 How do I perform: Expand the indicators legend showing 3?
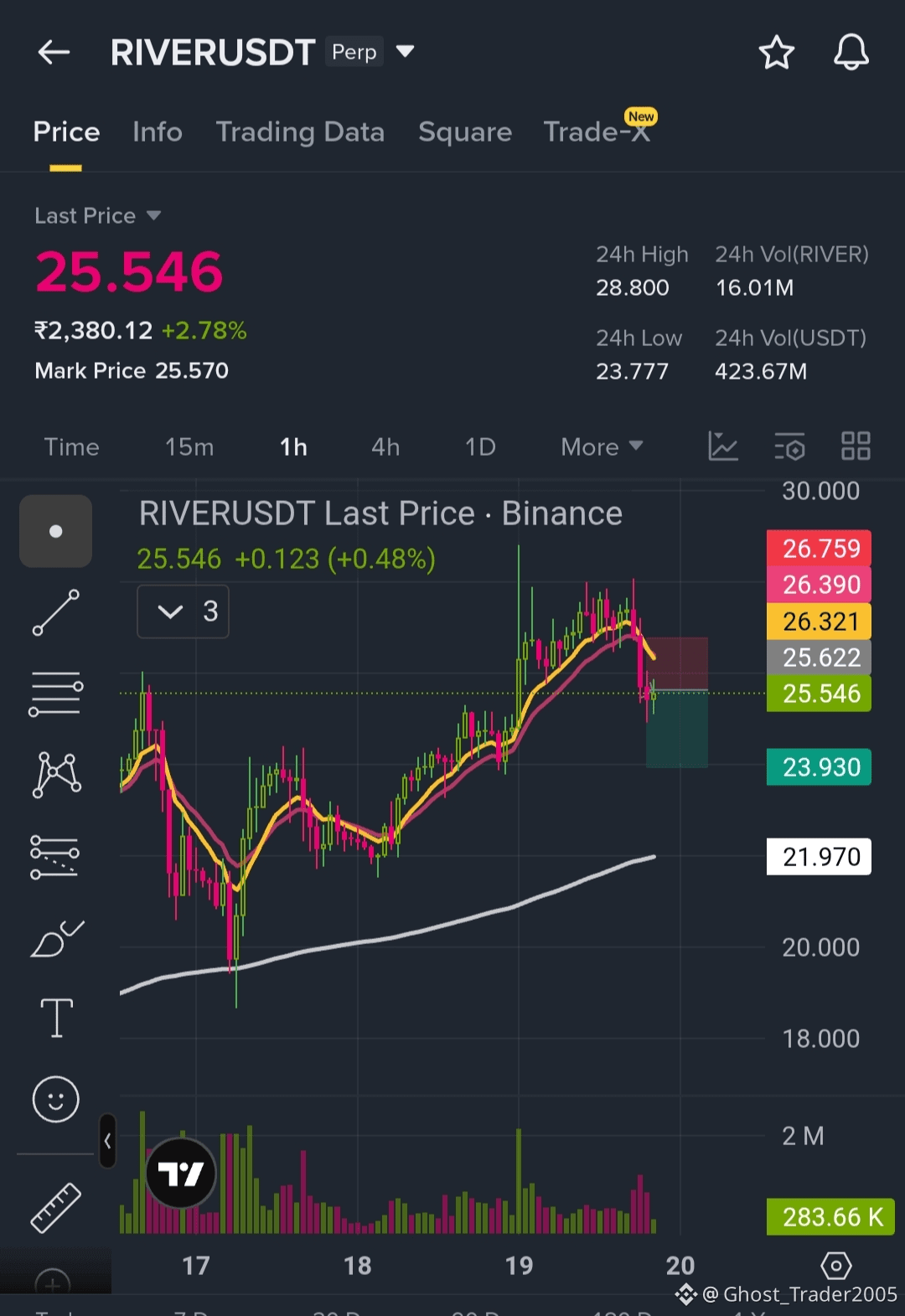click(183, 612)
